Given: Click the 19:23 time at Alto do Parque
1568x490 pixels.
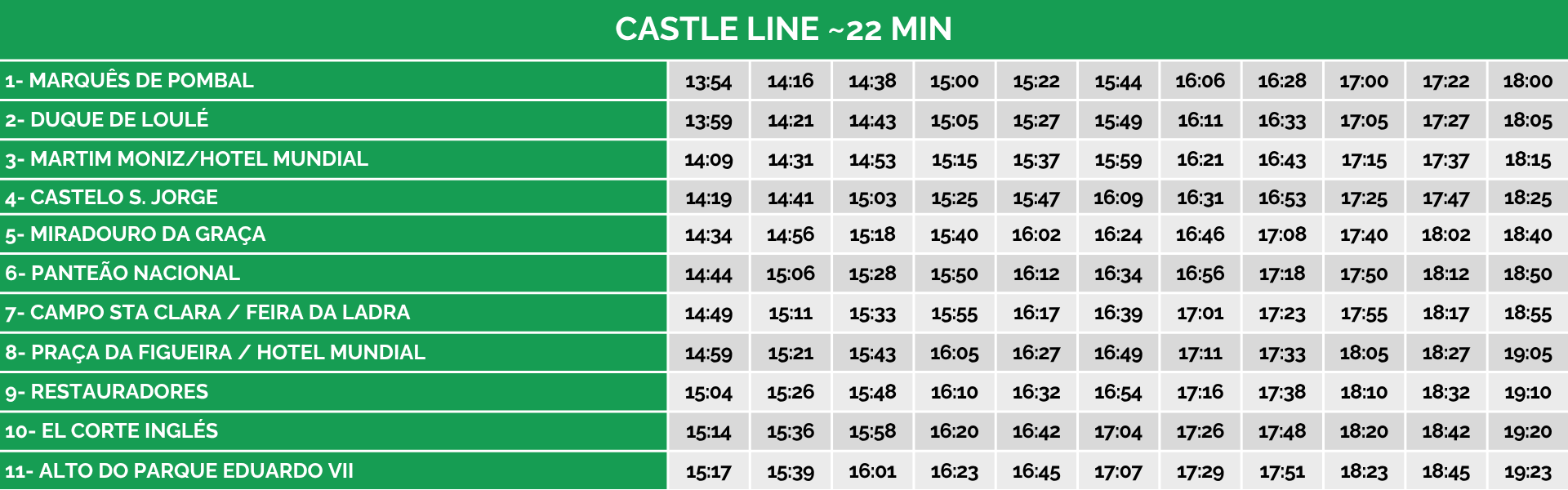Looking at the screenshot, I should [1527, 472].
